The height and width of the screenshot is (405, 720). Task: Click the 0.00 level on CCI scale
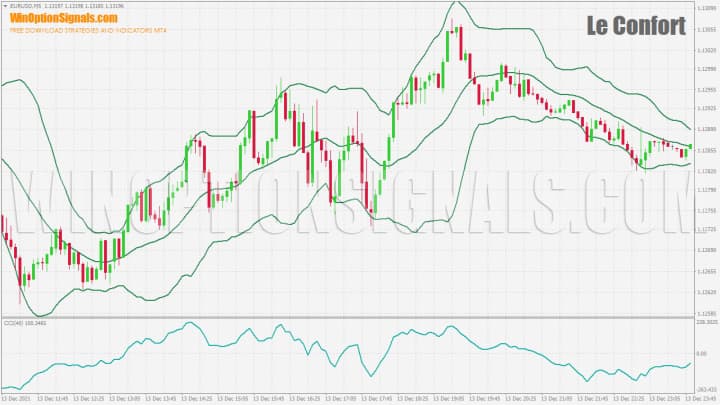tap(704, 355)
